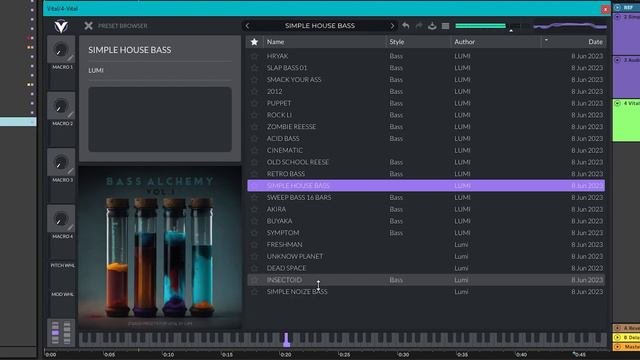This screenshot has width=640, height=360.
Task: Click the voice indicator grid icon
Action: (61, 333)
